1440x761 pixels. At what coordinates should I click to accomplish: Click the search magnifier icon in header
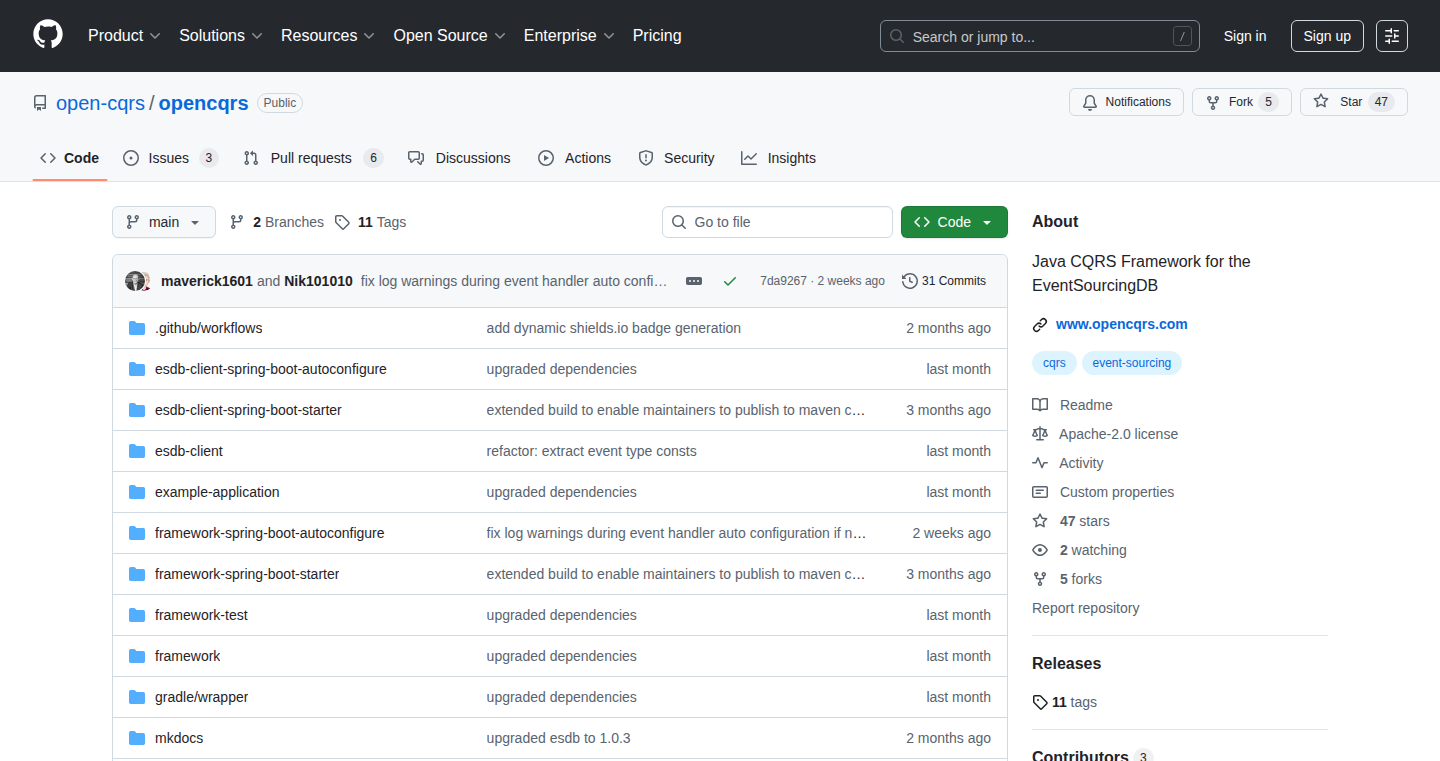897,36
